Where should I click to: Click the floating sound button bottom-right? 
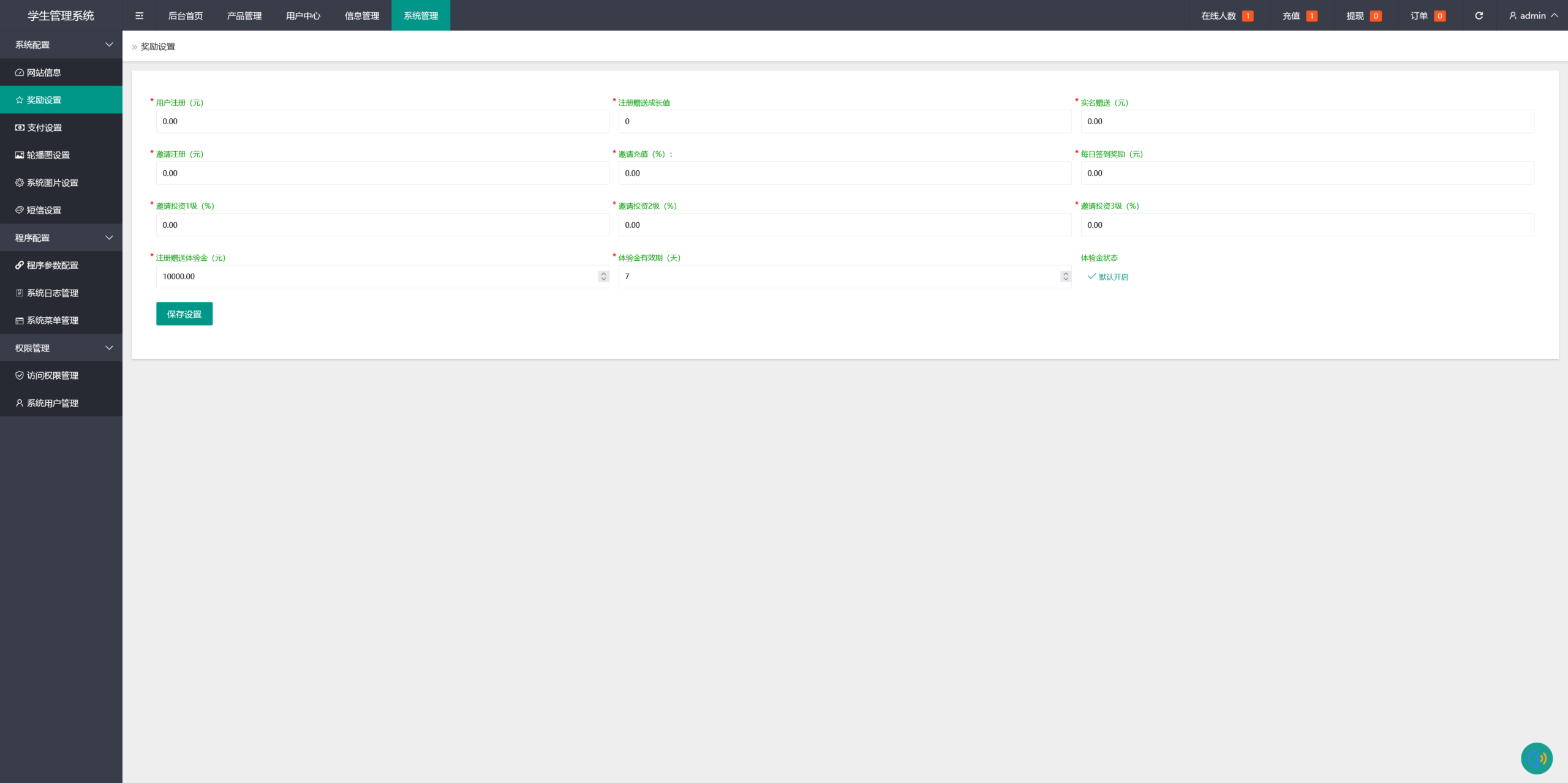pos(1536,758)
